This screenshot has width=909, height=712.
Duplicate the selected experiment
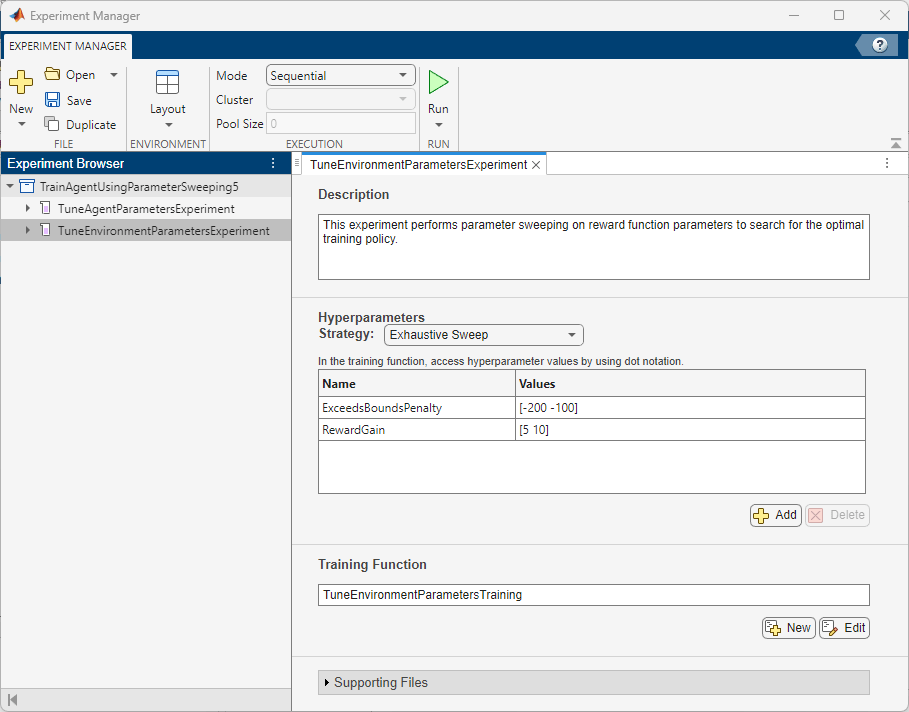(53, 125)
